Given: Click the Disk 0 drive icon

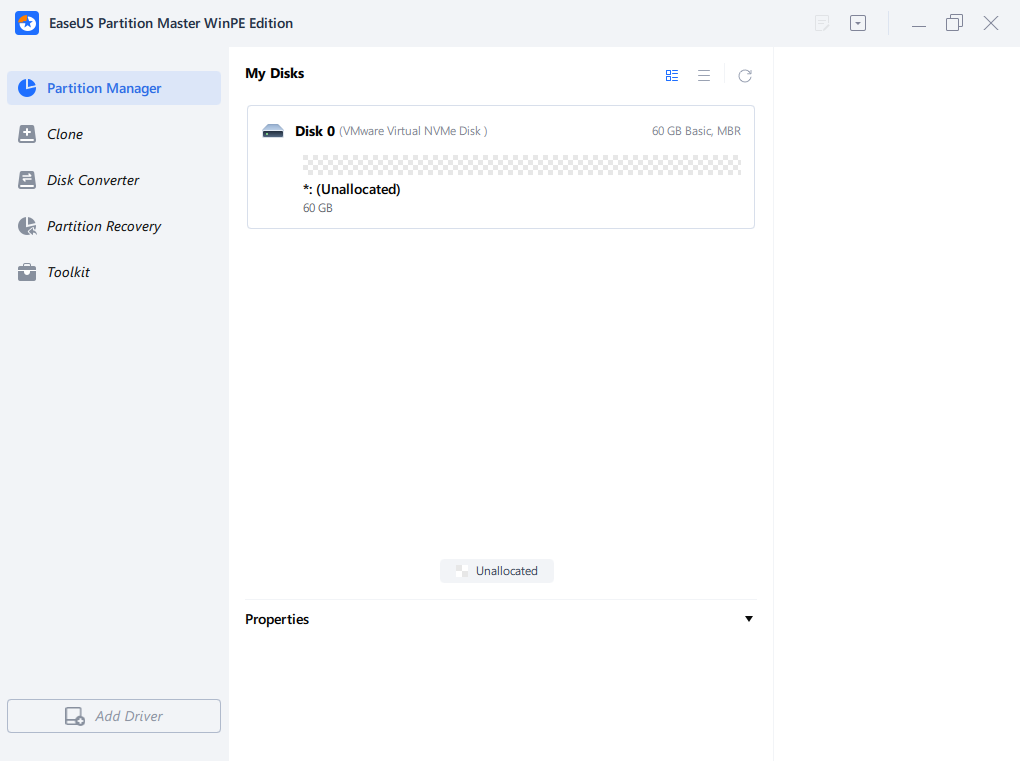Looking at the screenshot, I should 273,131.
